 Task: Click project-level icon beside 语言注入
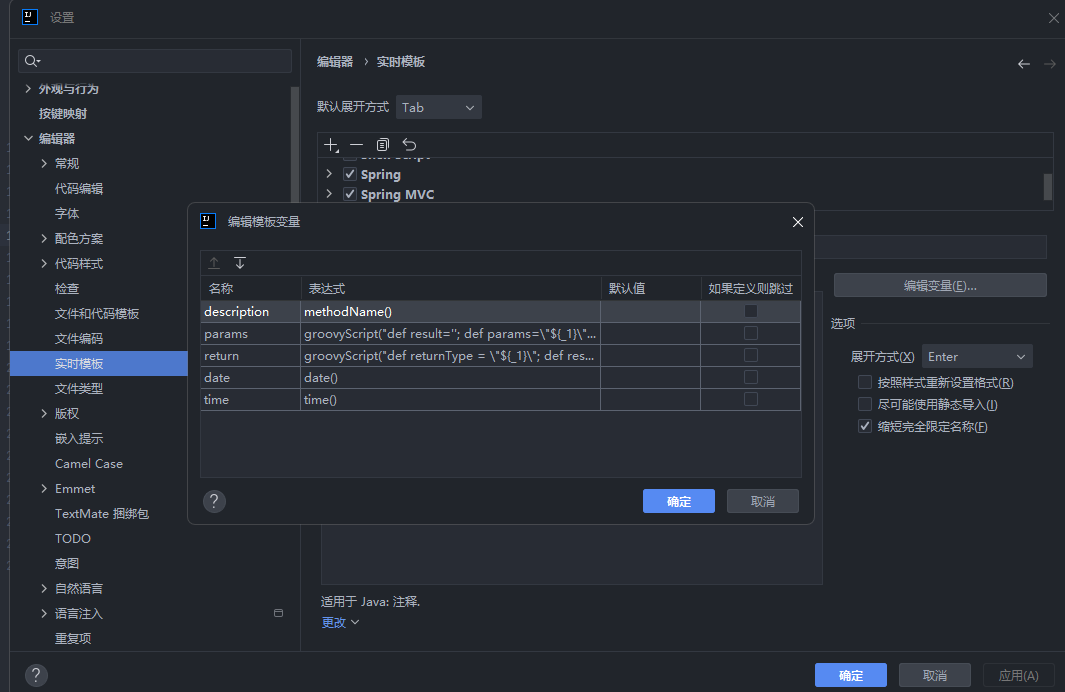(x=278, y=613)
